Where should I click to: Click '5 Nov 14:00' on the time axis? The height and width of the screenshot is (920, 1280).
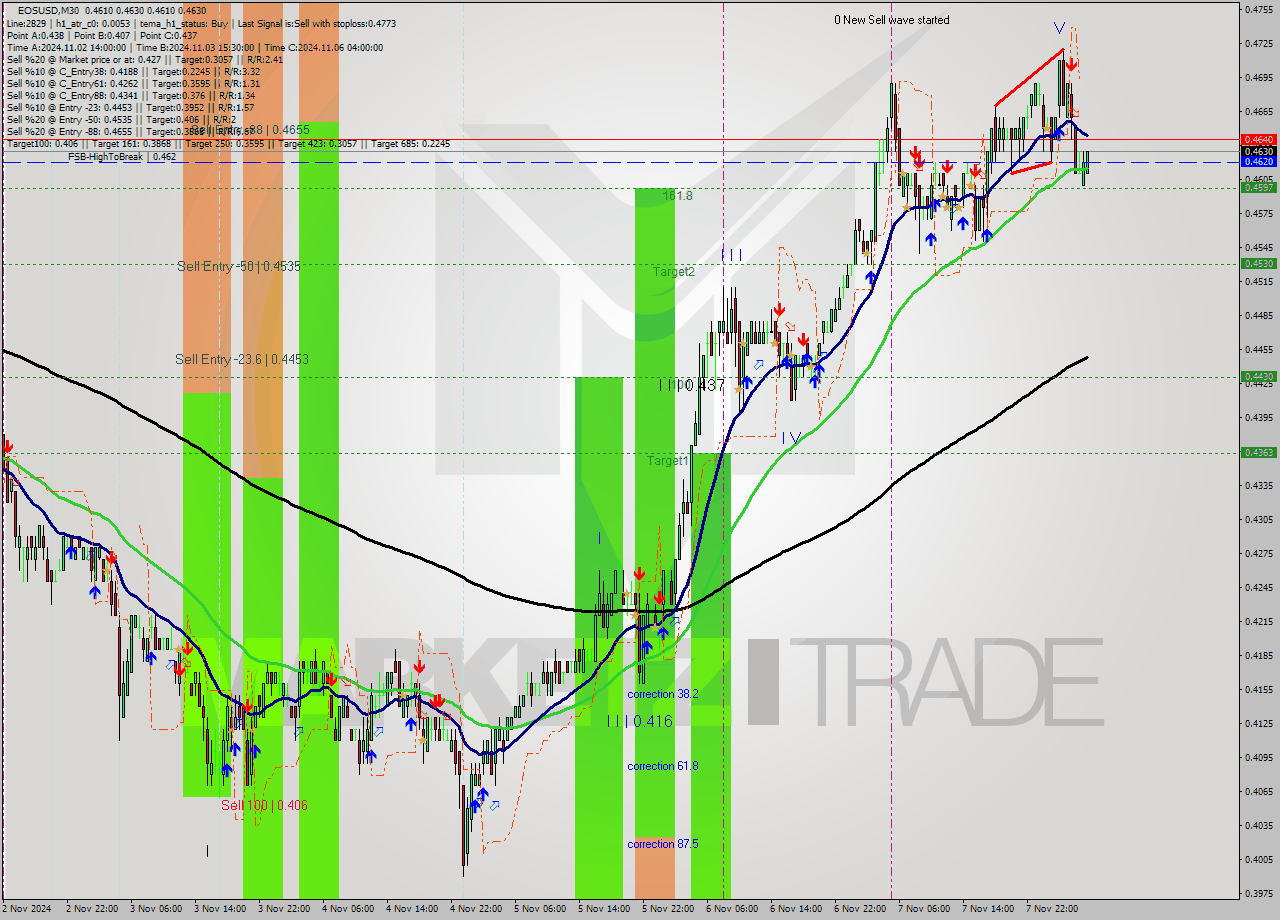pyautogui.click(x=606, y=908)
